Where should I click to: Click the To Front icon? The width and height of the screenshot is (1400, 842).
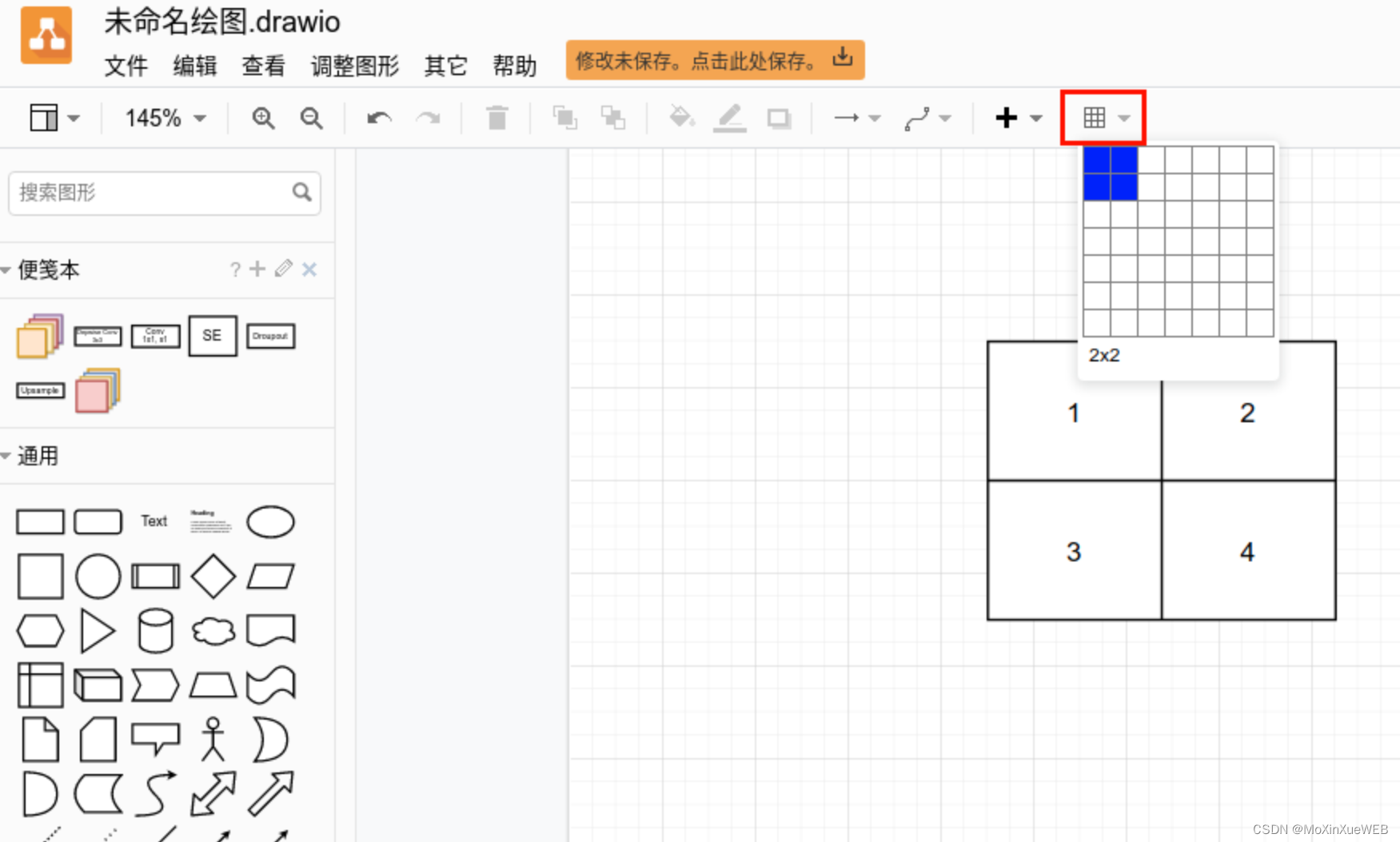click(x=565, y=118)
